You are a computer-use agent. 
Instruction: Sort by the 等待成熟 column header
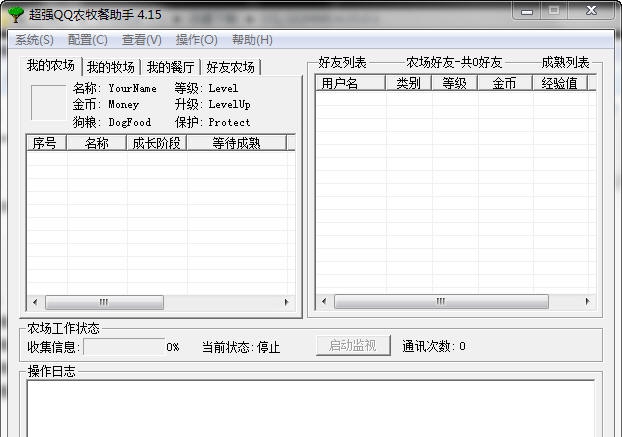coord(236,143)
